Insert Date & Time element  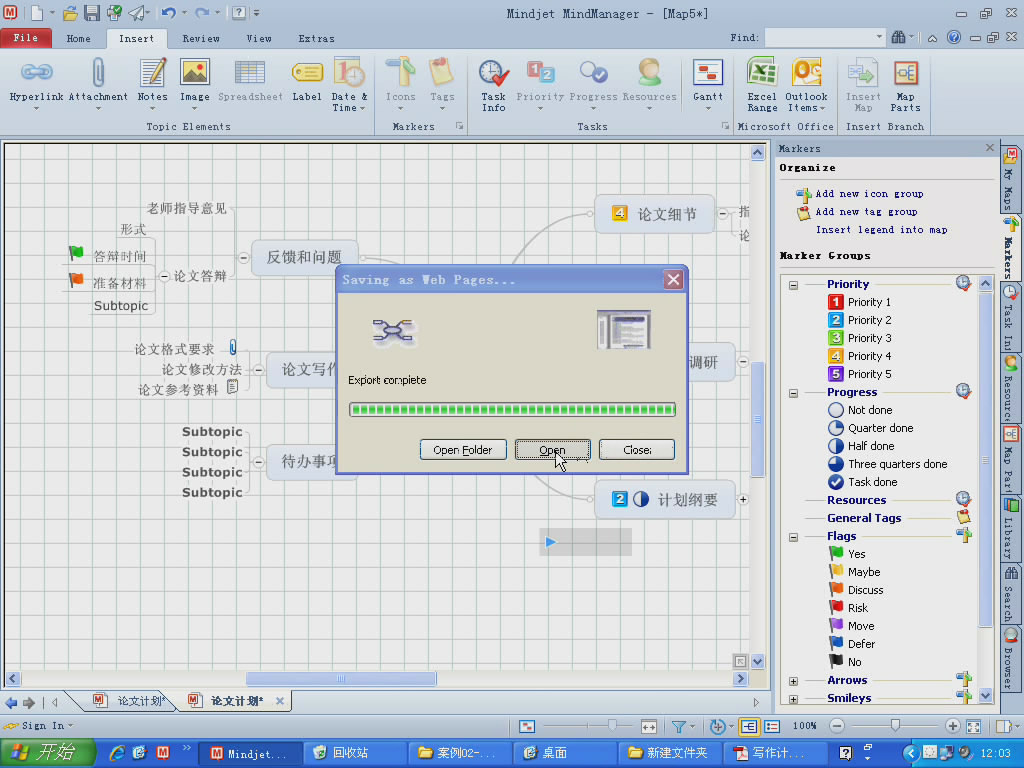[349, 85]
